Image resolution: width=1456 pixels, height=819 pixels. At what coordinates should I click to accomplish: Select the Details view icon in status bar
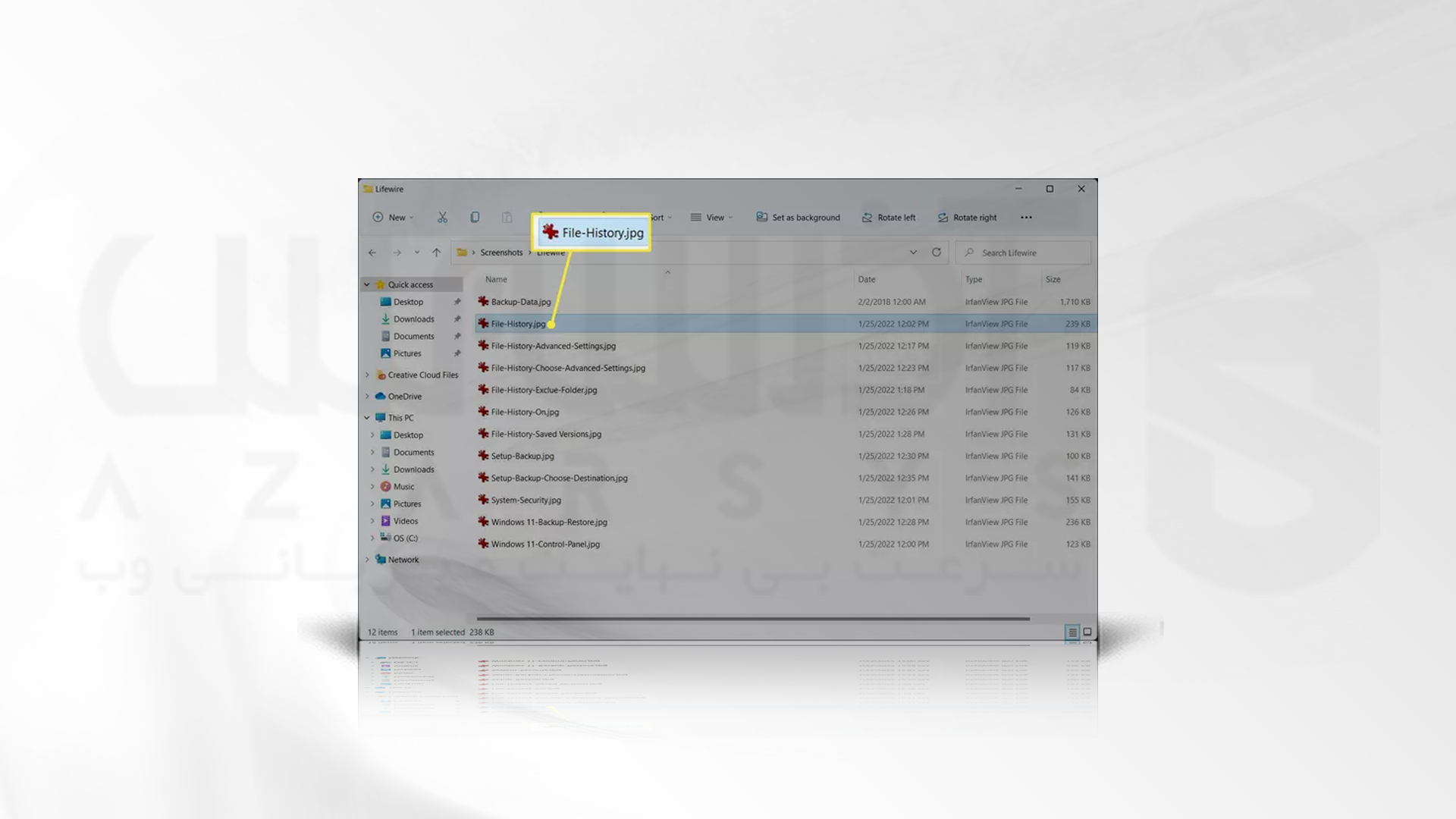click(1072, 631)
